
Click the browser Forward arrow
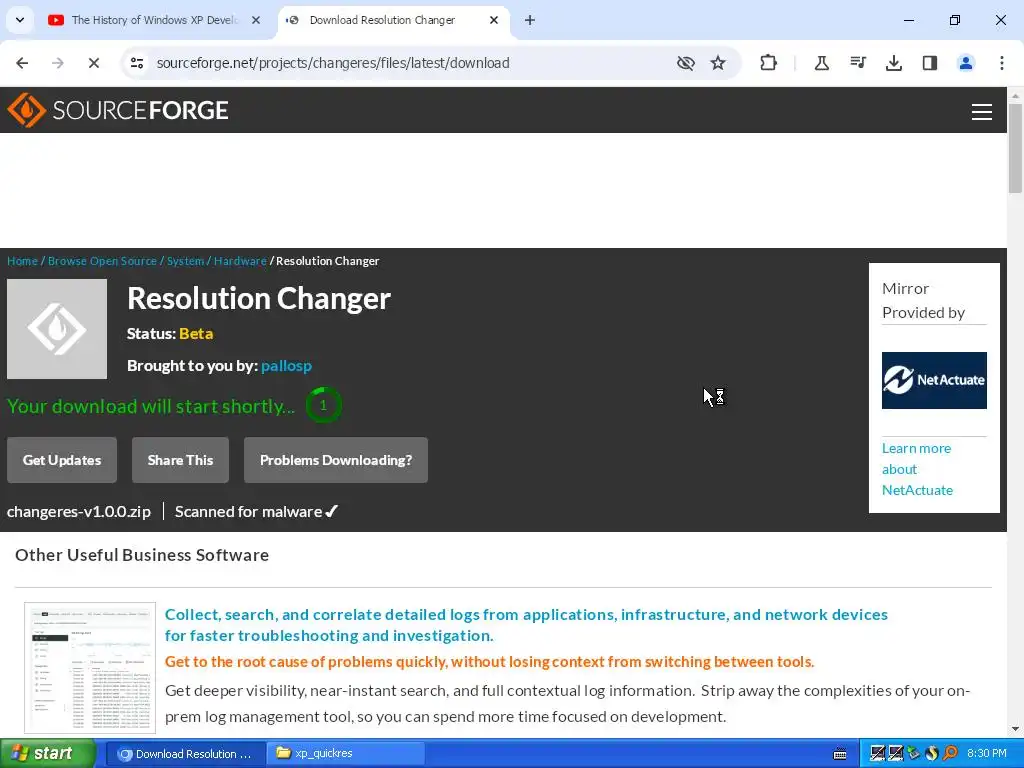tap(57, 63)
